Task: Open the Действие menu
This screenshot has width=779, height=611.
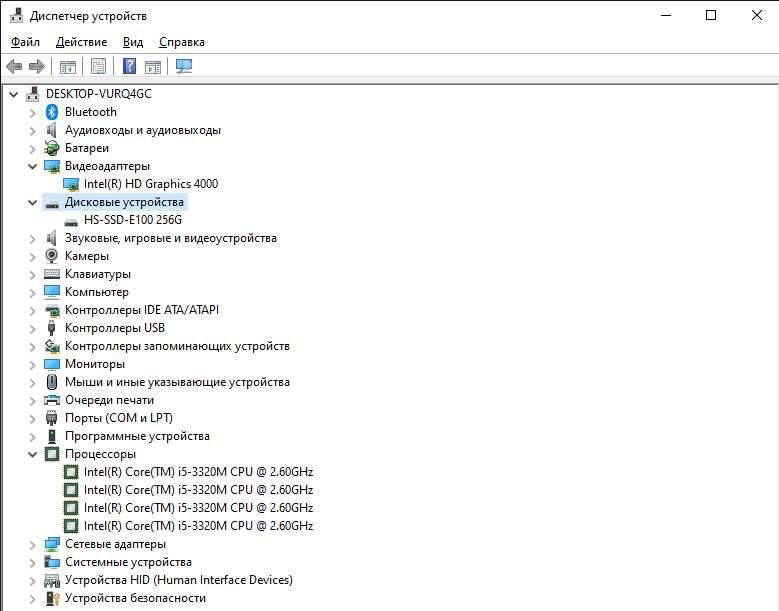Action: [81, 42]
